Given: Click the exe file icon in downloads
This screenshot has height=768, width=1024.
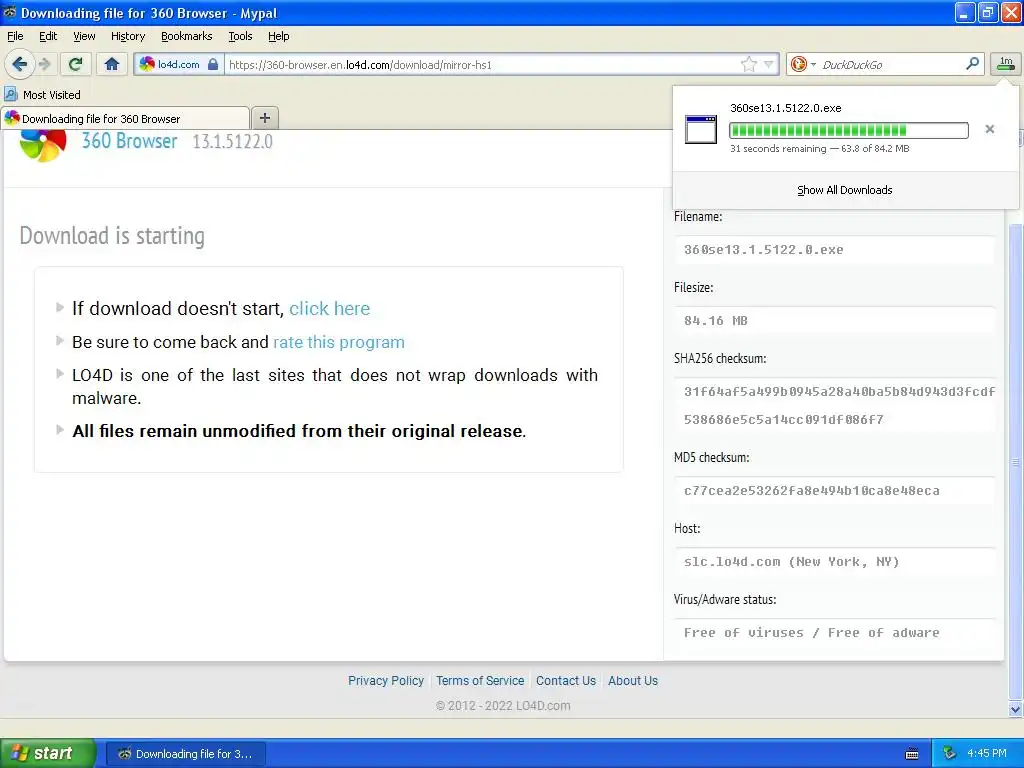Looking at the screenshot, I should pyautogui.click(x=701, y=129).
